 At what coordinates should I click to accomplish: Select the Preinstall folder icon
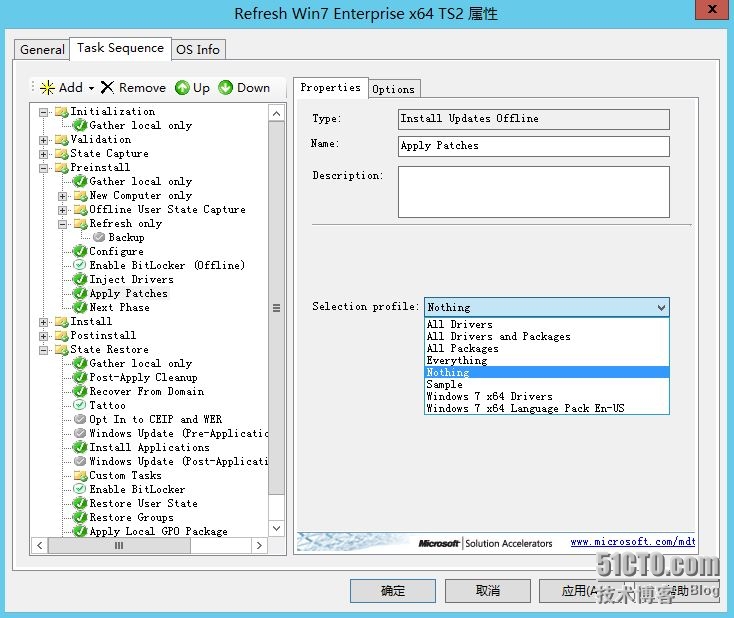[x=61, y=168]
